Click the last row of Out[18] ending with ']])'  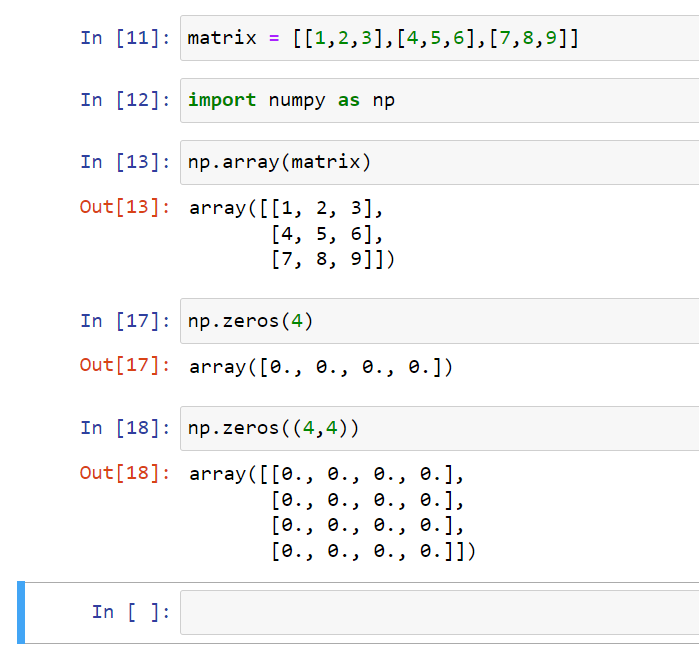[x=374, y=552]
